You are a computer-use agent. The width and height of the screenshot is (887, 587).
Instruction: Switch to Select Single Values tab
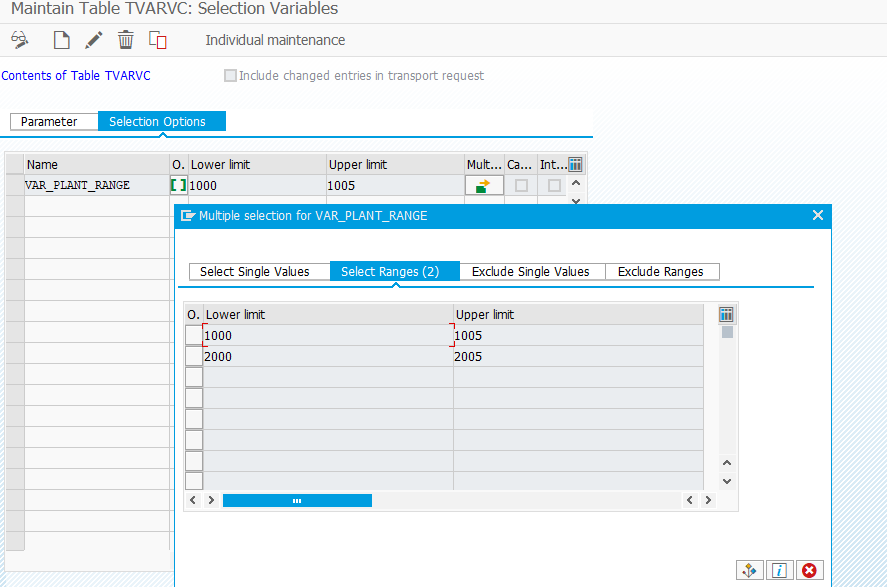click(x=258, y=271)
